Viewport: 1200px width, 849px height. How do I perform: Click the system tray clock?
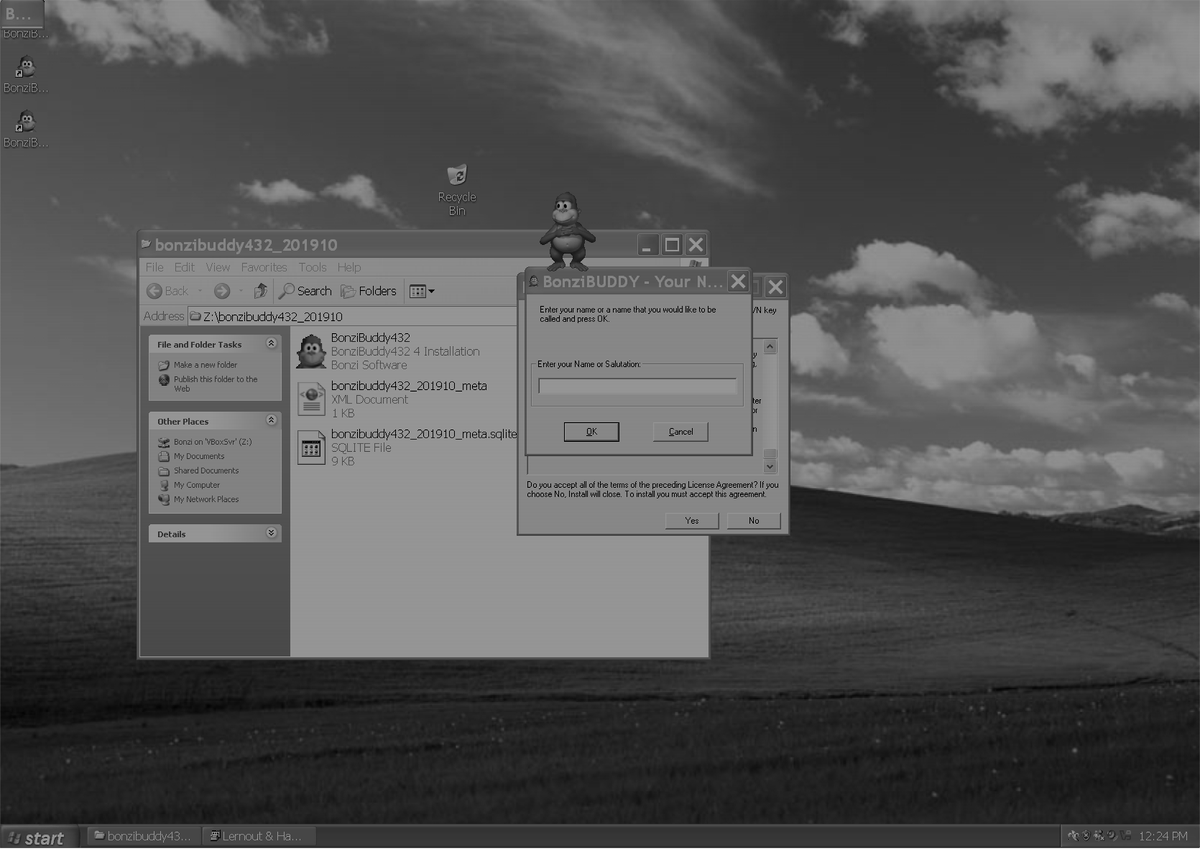click(1163, 836)
